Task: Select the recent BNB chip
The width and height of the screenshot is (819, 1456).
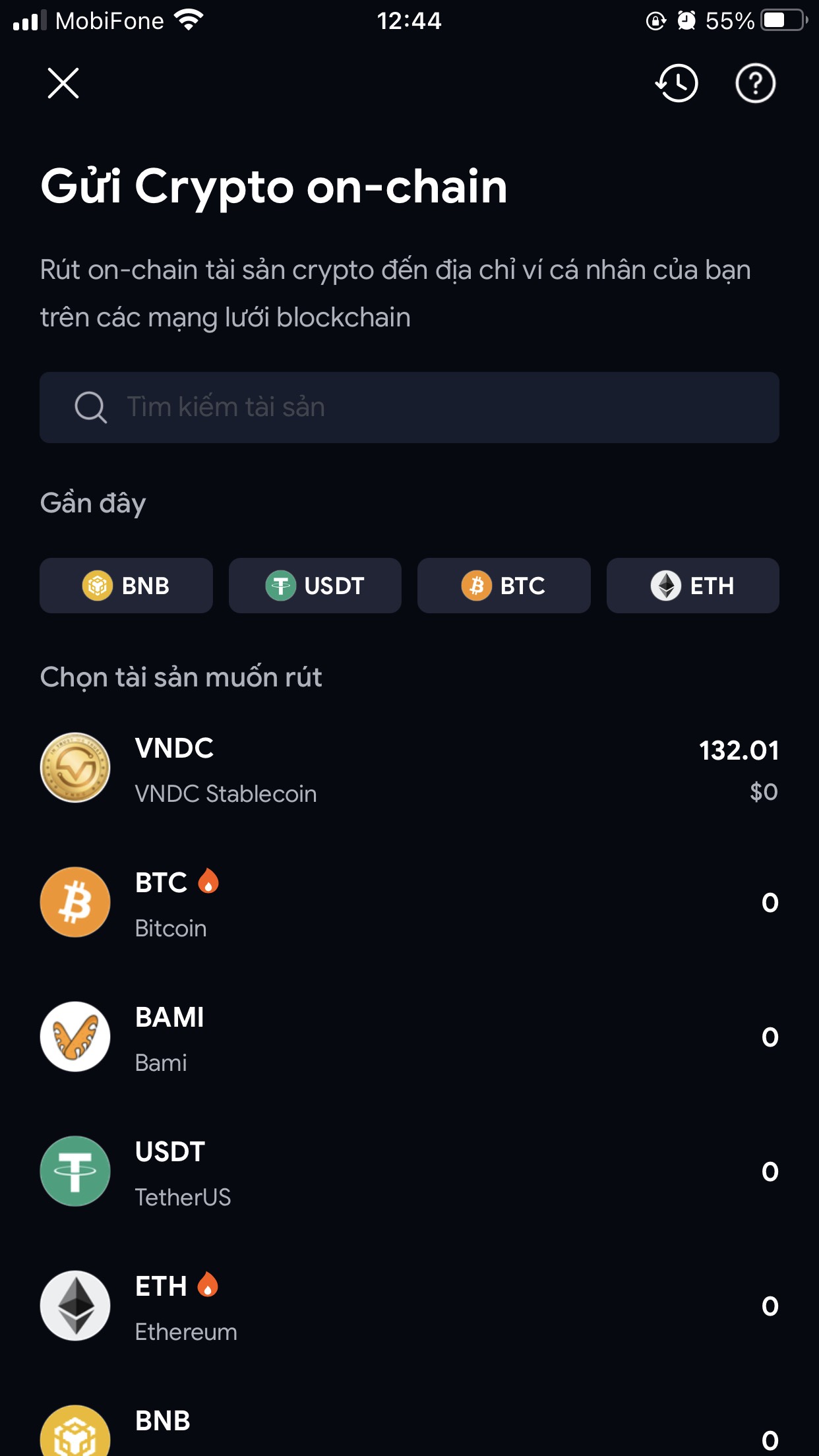Action: (126, 586)
